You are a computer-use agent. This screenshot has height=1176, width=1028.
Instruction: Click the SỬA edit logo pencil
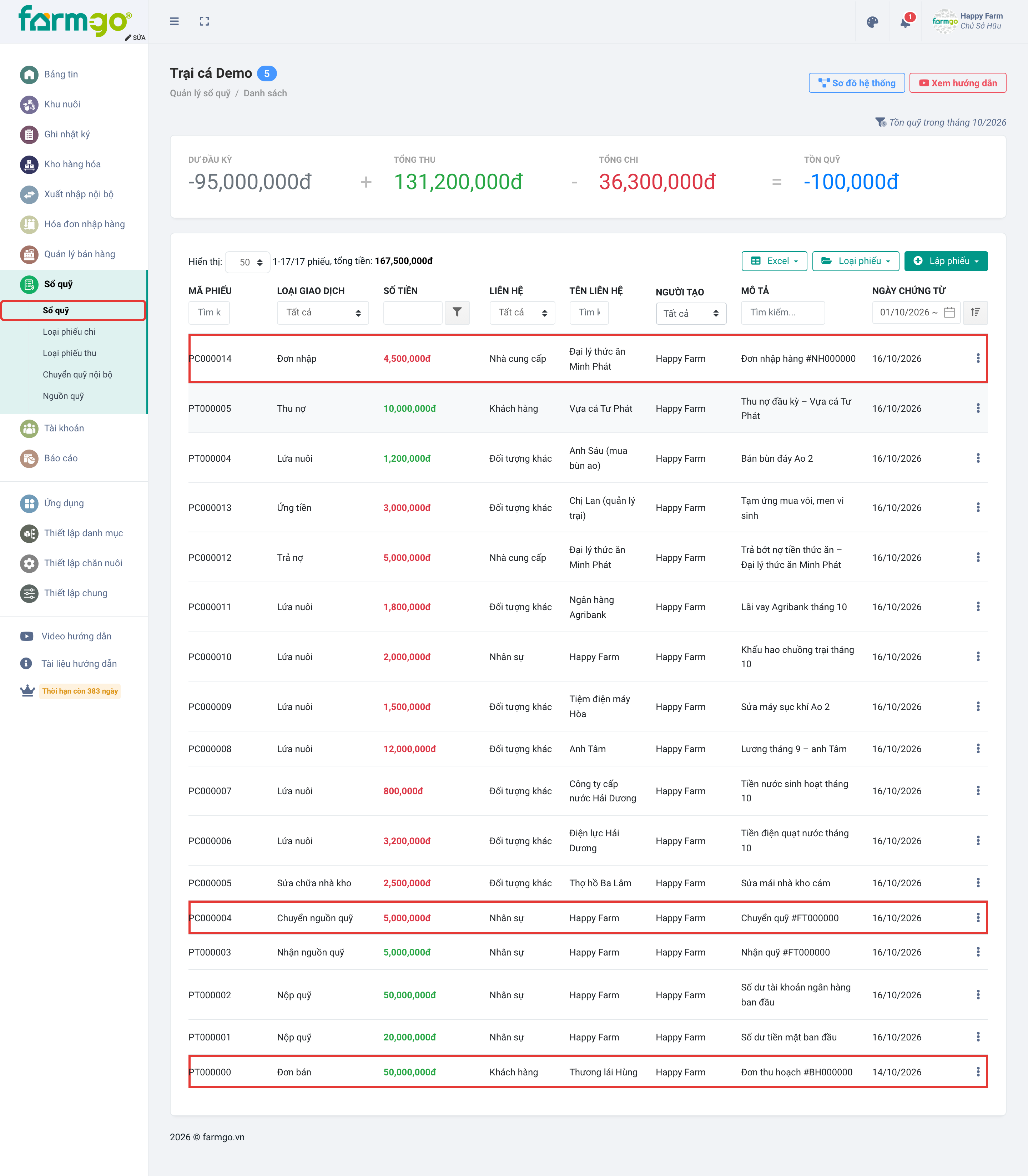tap(135, 37)
